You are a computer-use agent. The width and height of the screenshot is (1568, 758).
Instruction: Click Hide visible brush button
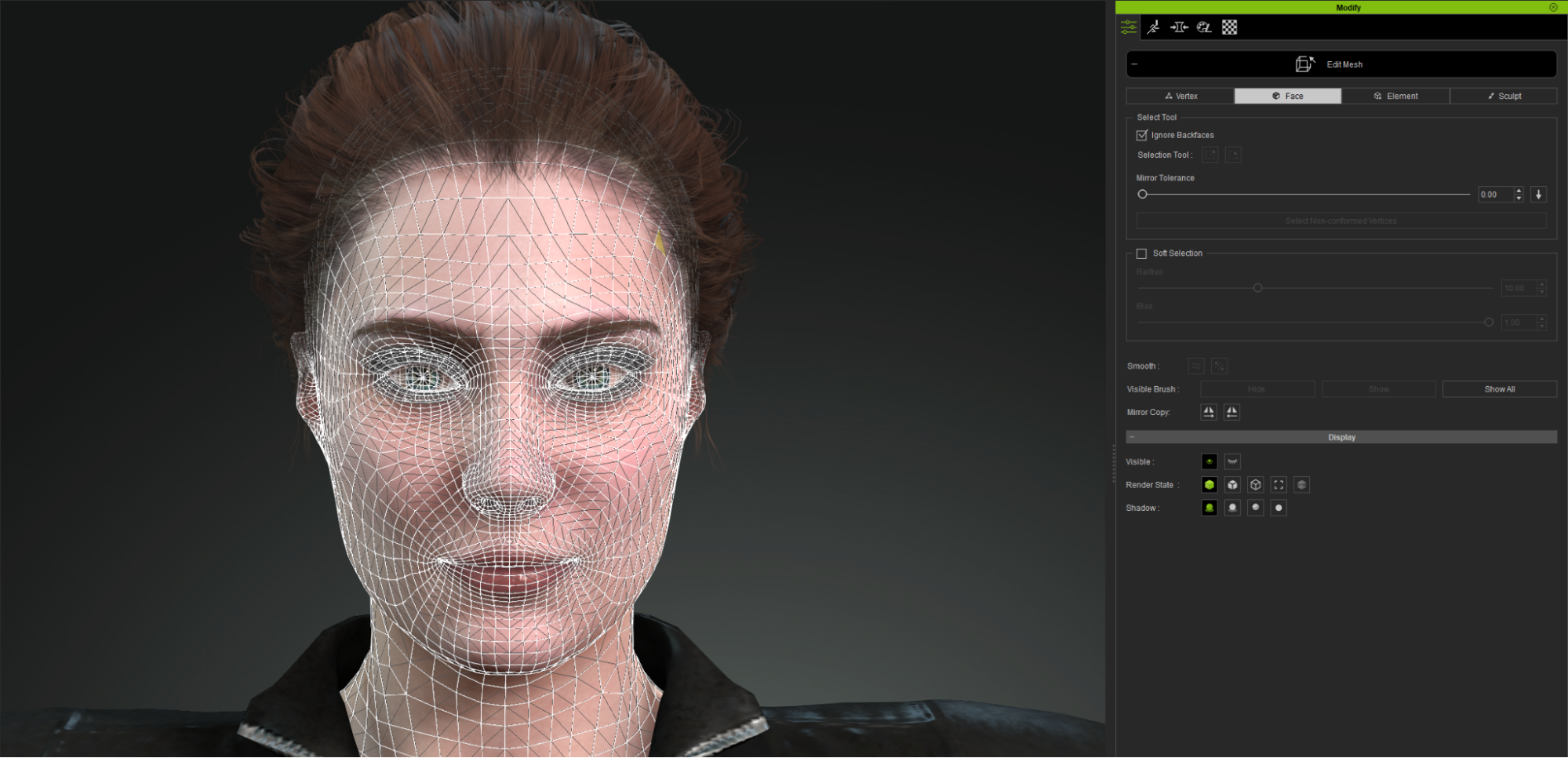(x=1257, y=389)
